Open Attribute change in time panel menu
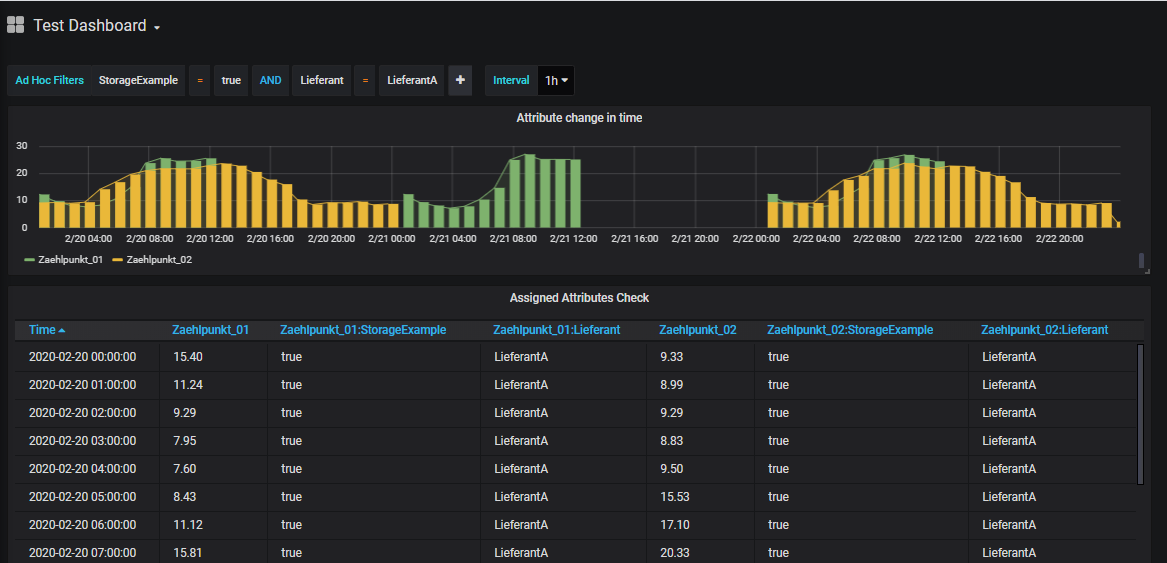The width and height of the screenshot is (1167, 563). (579, 118)
